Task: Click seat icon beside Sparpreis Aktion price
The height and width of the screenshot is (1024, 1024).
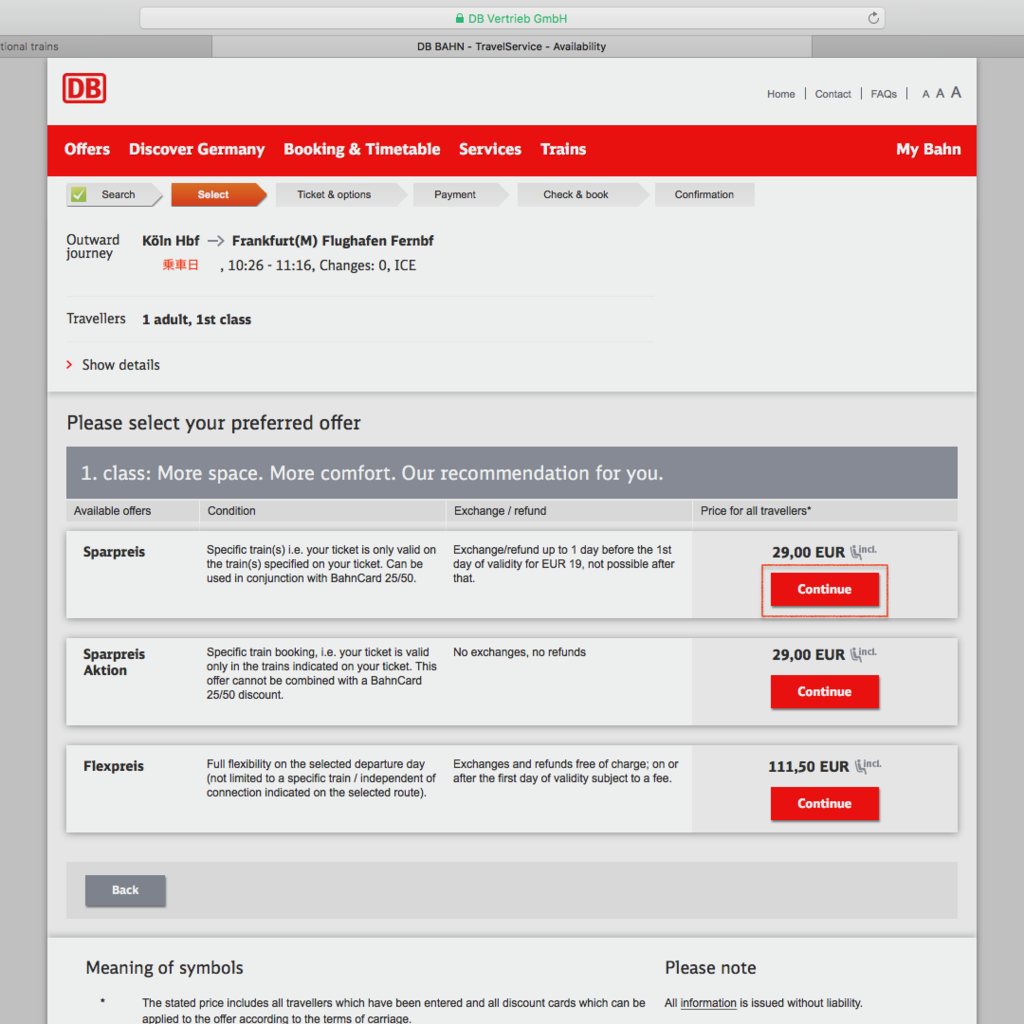Action: tap(863, 654)
